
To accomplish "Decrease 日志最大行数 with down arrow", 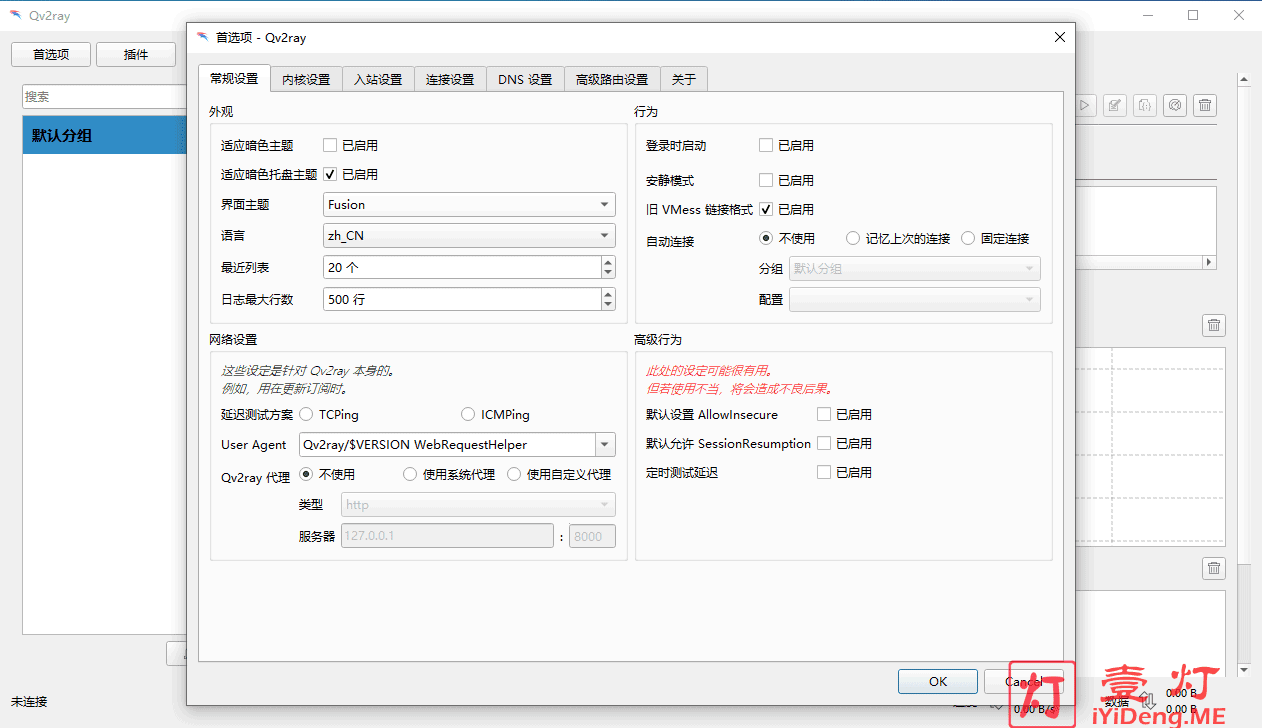I will [x=608, y=304].
